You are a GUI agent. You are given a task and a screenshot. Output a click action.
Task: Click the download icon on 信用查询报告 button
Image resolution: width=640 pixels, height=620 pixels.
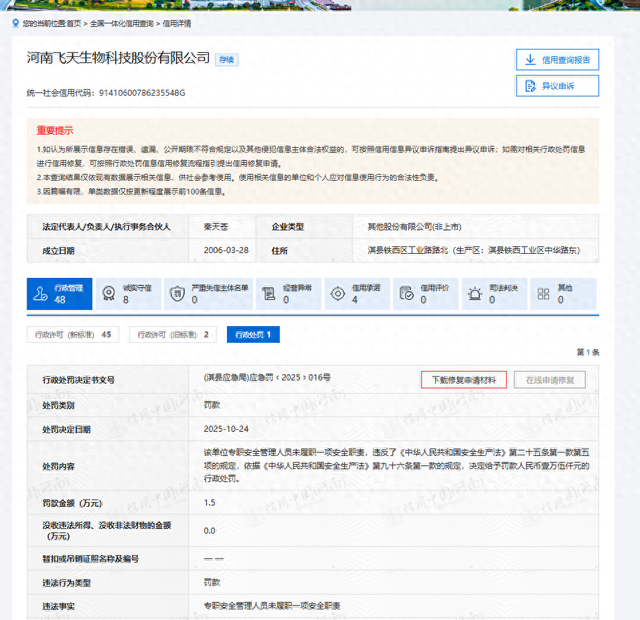pyautogui.click(x=530, y=60)
